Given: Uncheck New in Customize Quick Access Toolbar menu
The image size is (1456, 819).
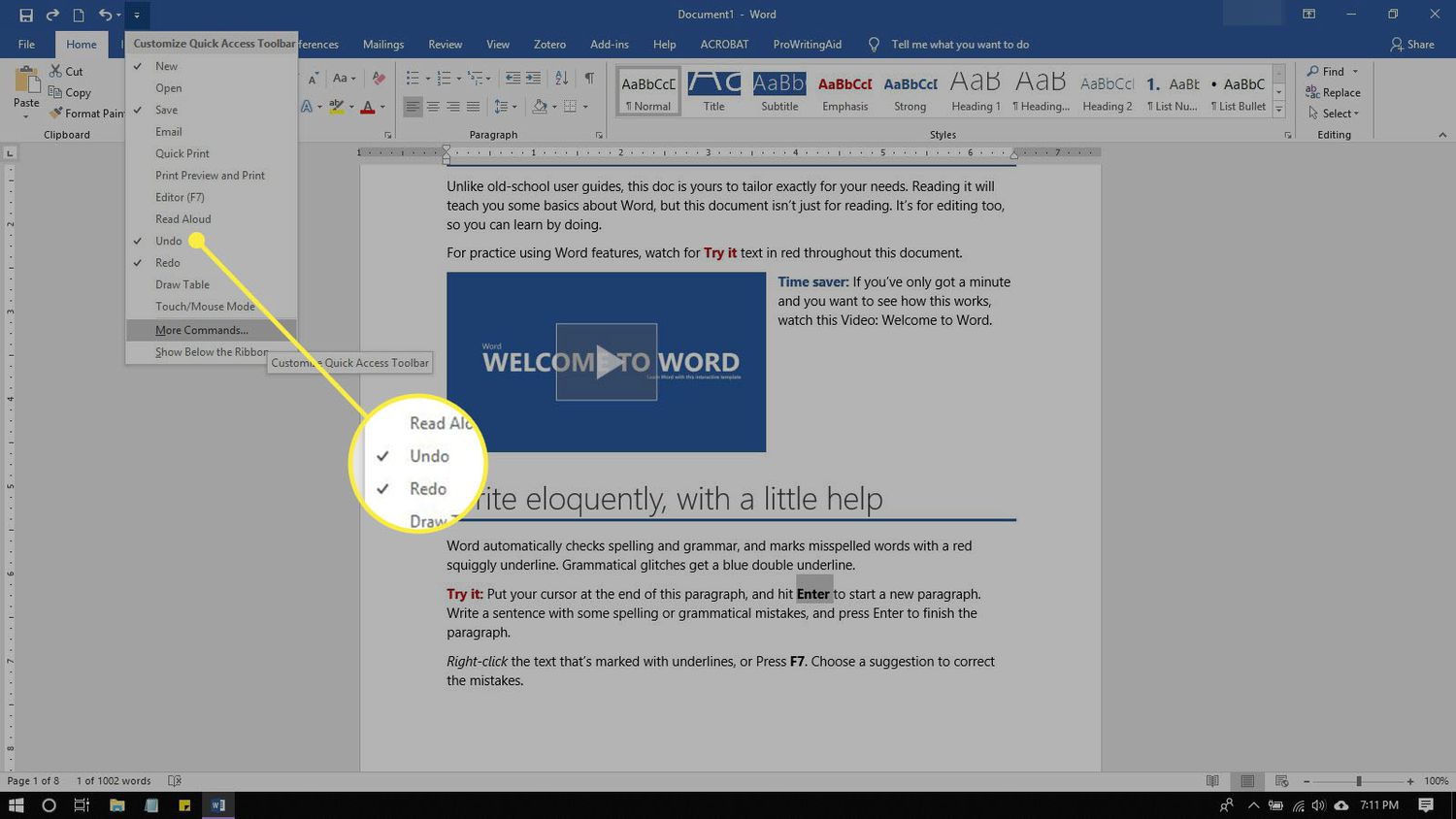Looking at the screenshot, I should pyautogui.click(x=211, y=66).
